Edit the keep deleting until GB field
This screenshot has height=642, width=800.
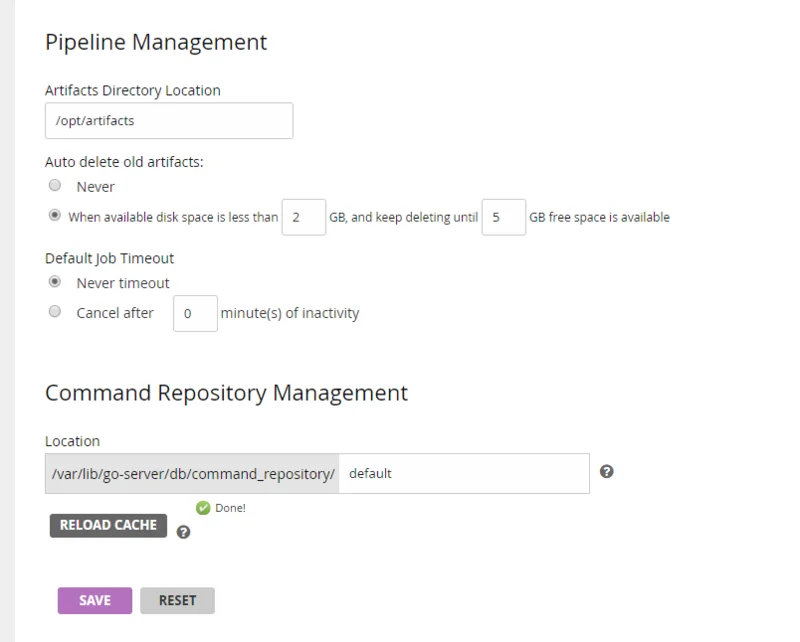(x=504, y=217)
